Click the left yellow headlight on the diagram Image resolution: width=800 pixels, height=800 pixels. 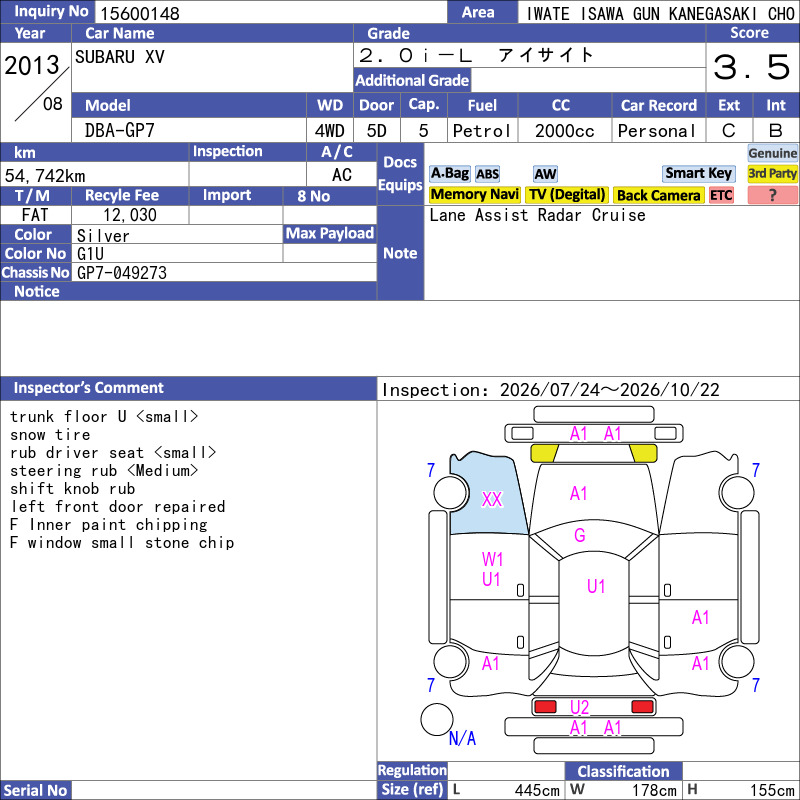pyautogui.click(x=544, y=453)
